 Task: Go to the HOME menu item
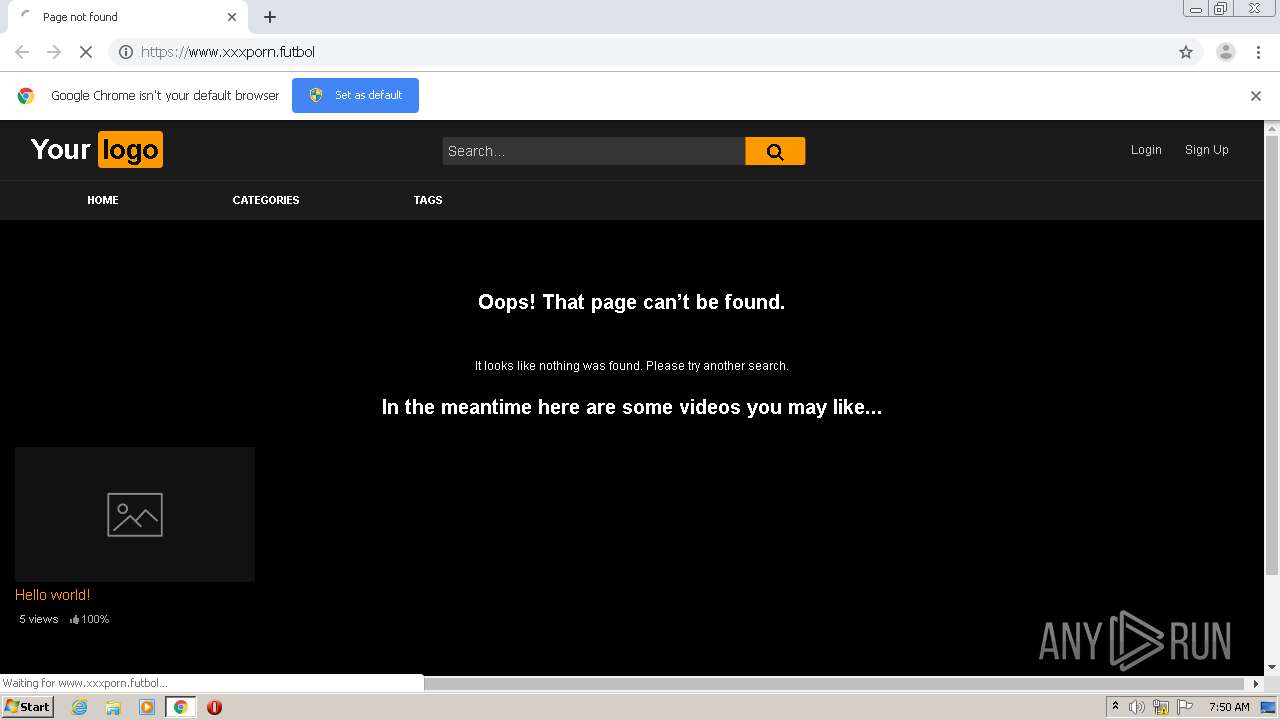click(103, 200)
